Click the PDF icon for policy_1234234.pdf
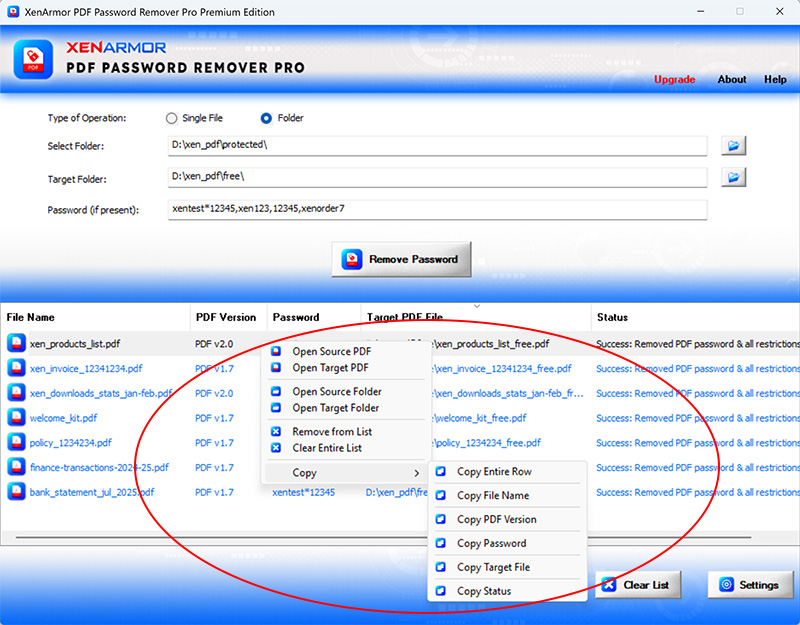800x625 pixels. 16,442
